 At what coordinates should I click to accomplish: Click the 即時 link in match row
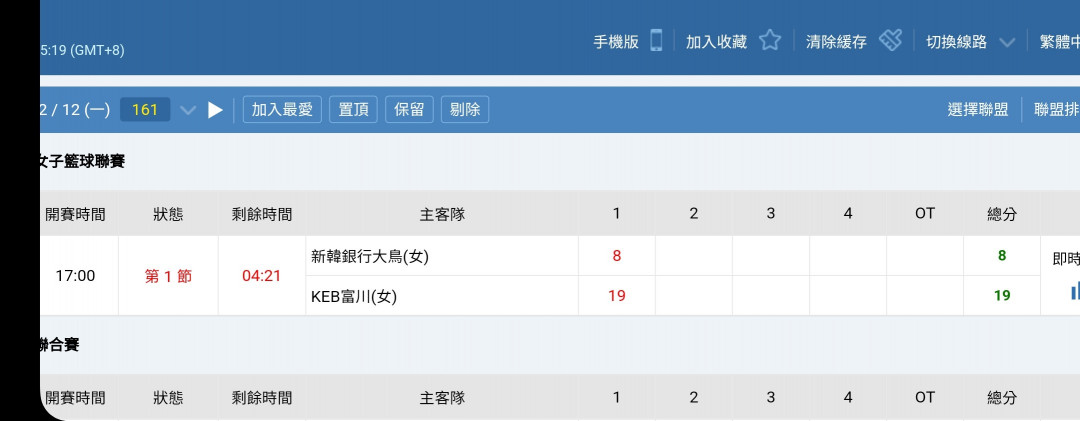point(1066,259)
